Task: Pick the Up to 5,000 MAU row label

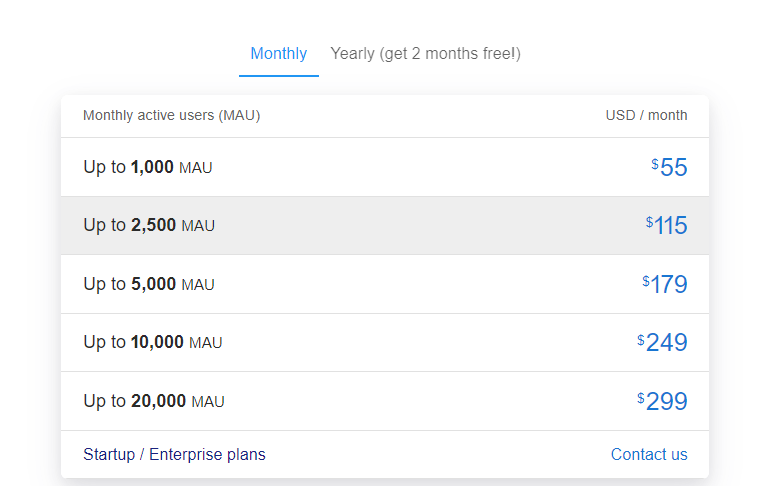Action: pos(149,284)
